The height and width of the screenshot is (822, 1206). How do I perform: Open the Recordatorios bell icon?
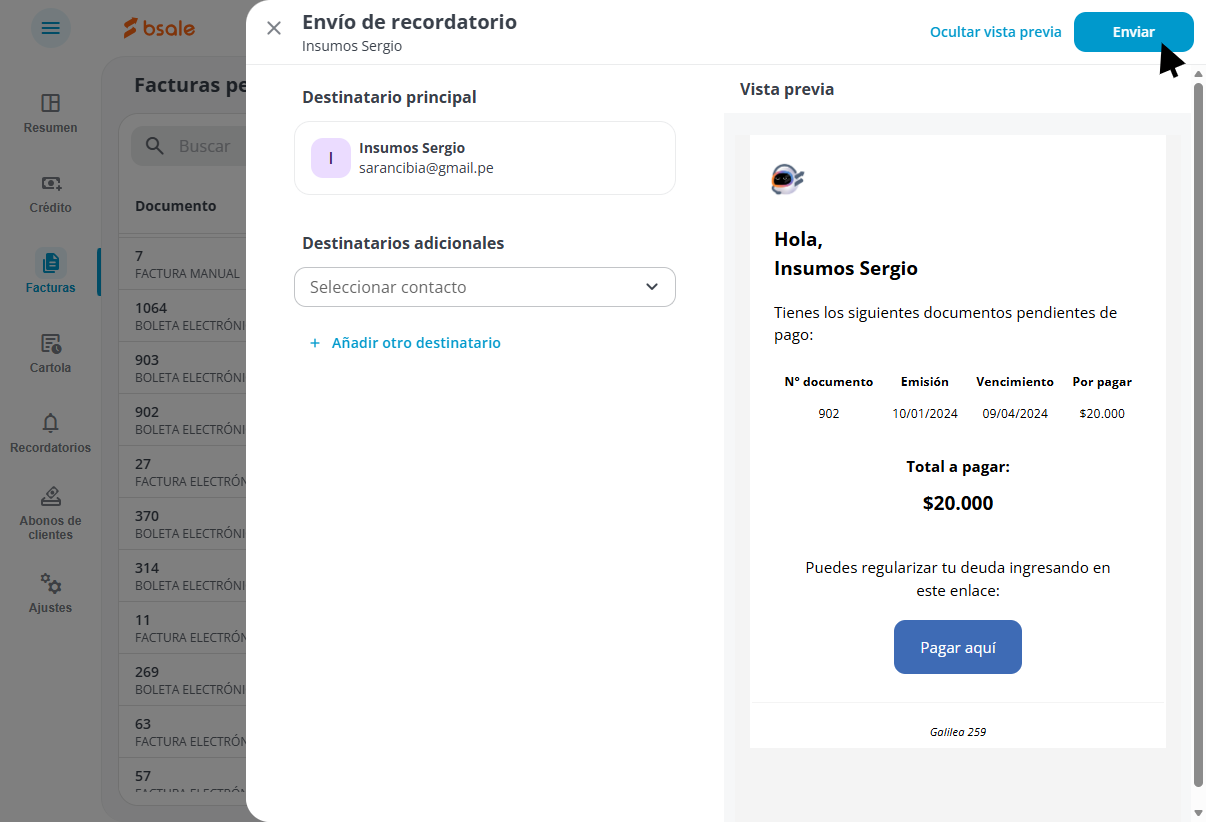click(50, 423)
